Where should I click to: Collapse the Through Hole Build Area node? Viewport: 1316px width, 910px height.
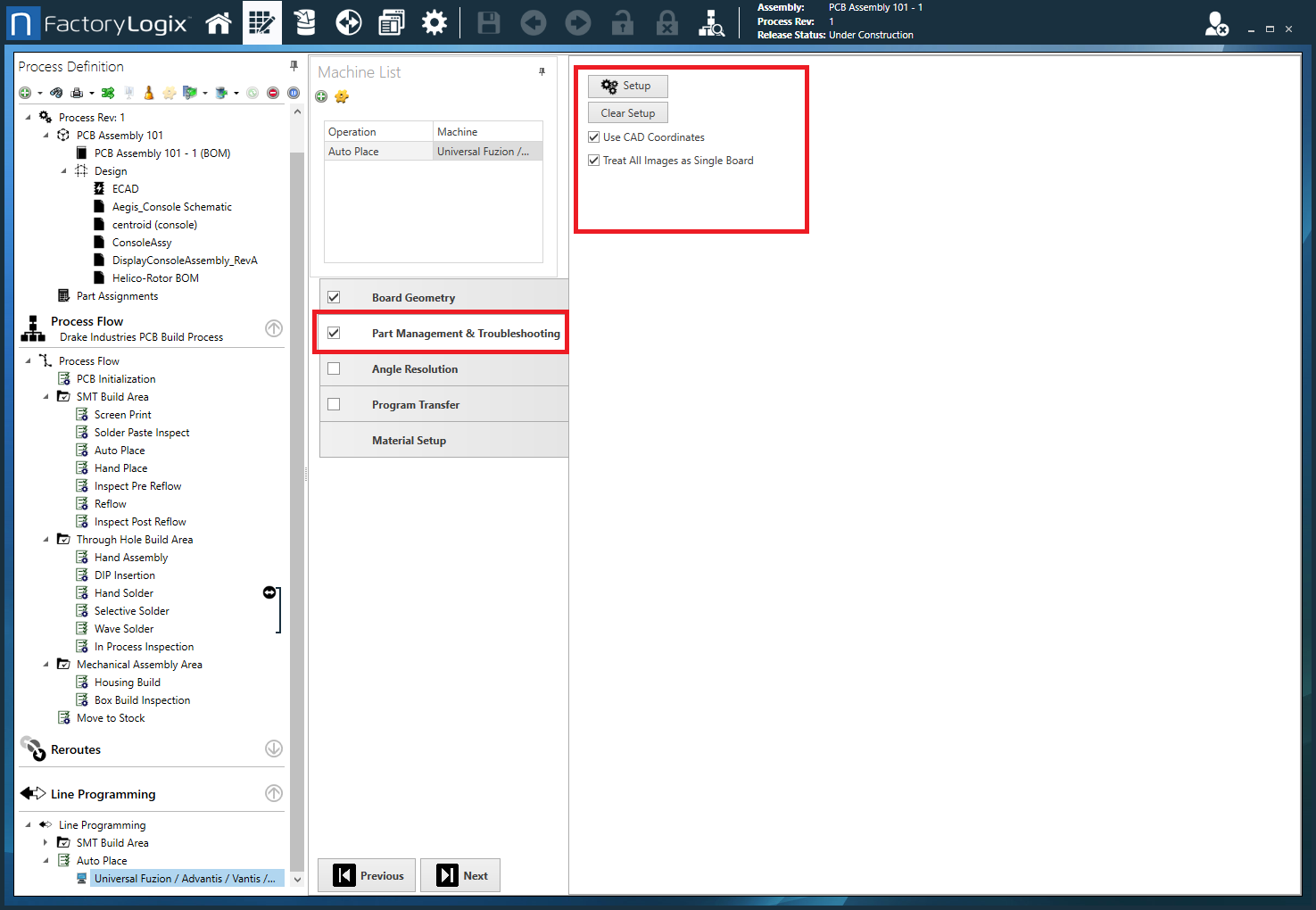pos(46,539)
